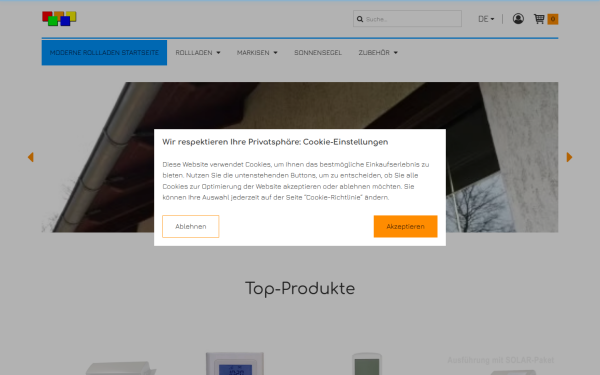
Task: Focus the Suche search field
Action: (407, 19)
